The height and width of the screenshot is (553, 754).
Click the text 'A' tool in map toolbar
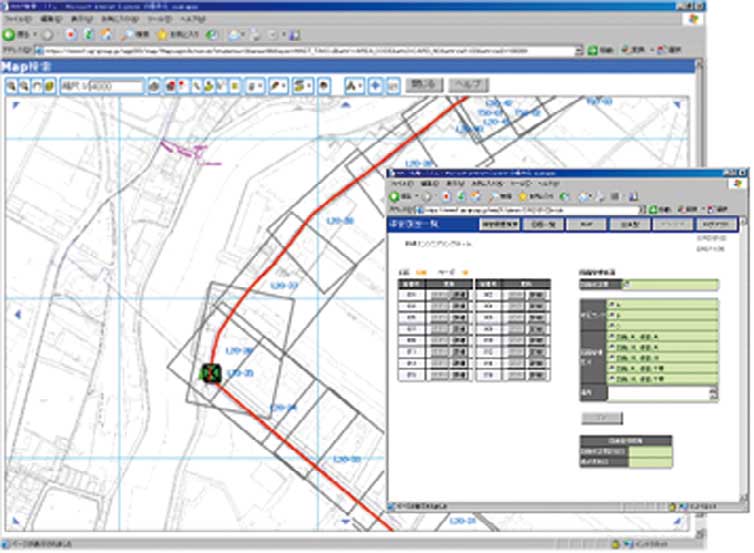tap(353, 87)
